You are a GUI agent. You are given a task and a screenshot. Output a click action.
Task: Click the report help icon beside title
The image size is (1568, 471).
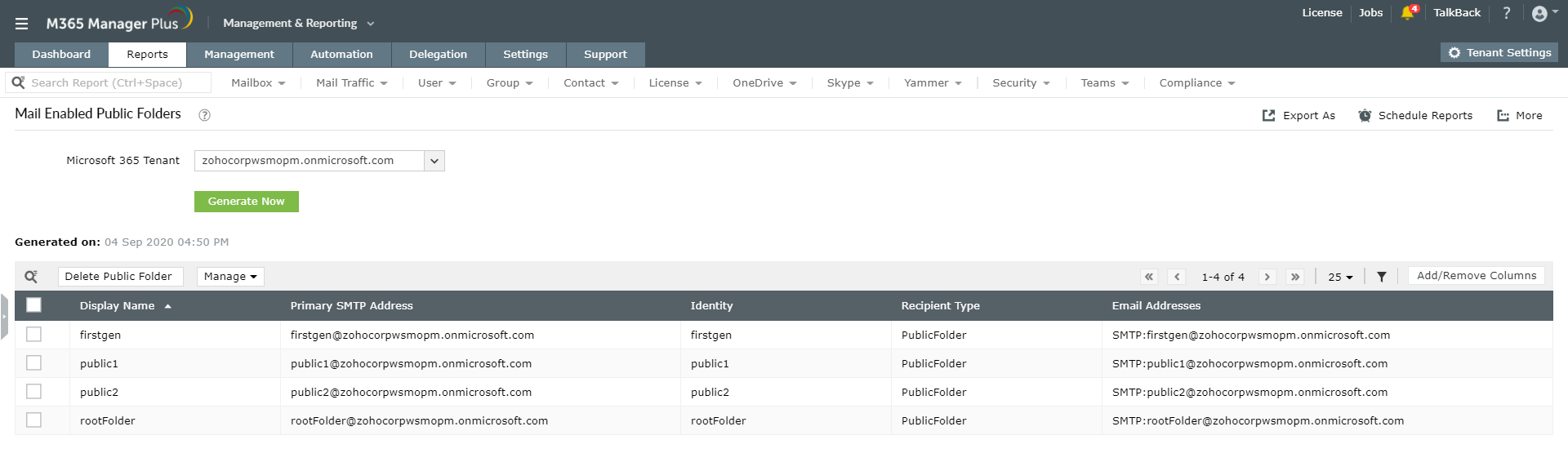pos(205,115)
